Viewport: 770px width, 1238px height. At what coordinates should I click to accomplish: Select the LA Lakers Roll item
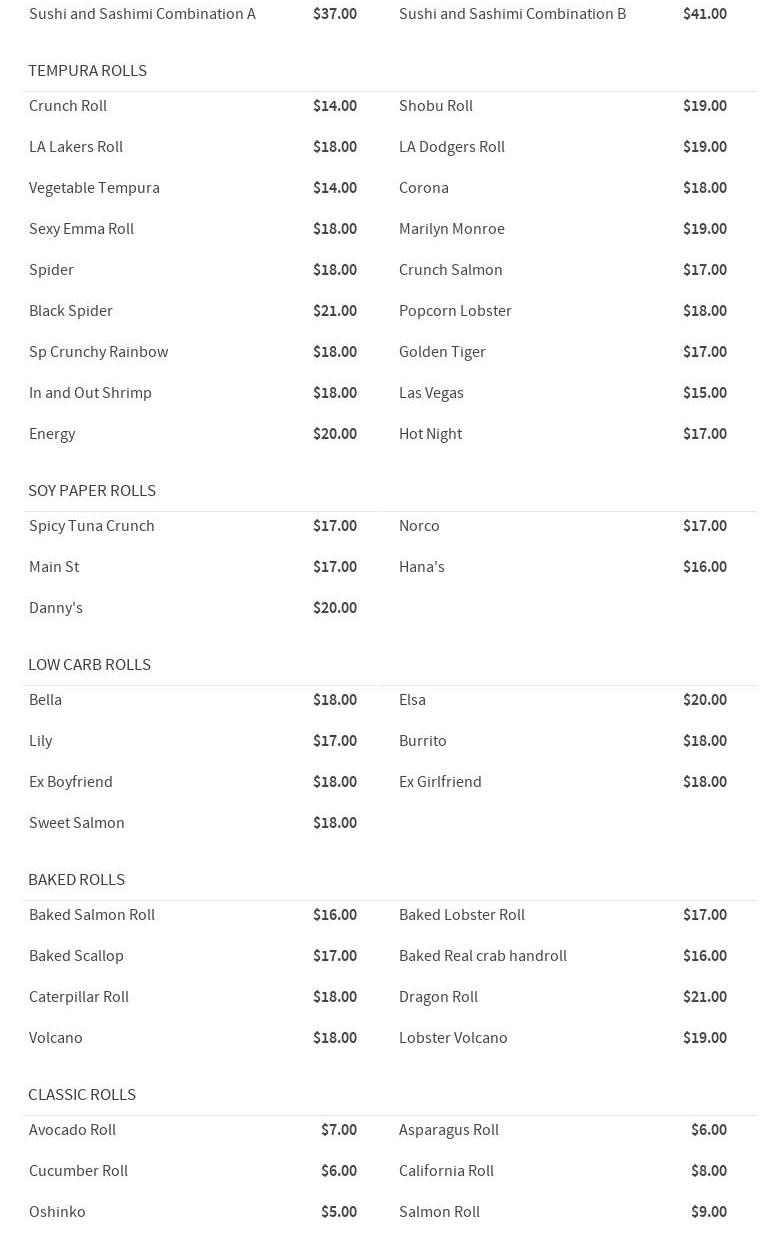point(76,147)
